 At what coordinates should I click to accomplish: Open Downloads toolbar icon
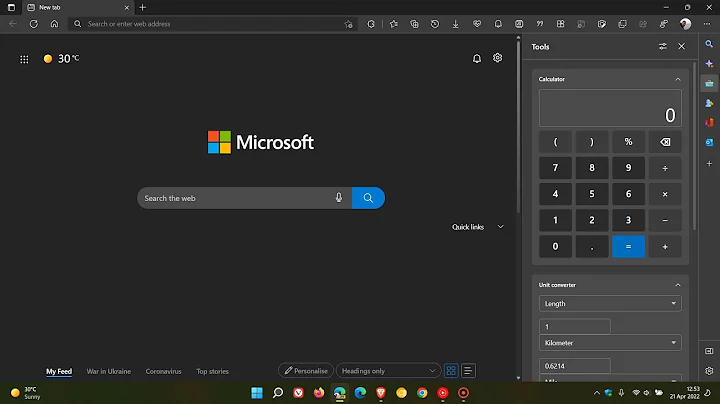click(456, 24)
